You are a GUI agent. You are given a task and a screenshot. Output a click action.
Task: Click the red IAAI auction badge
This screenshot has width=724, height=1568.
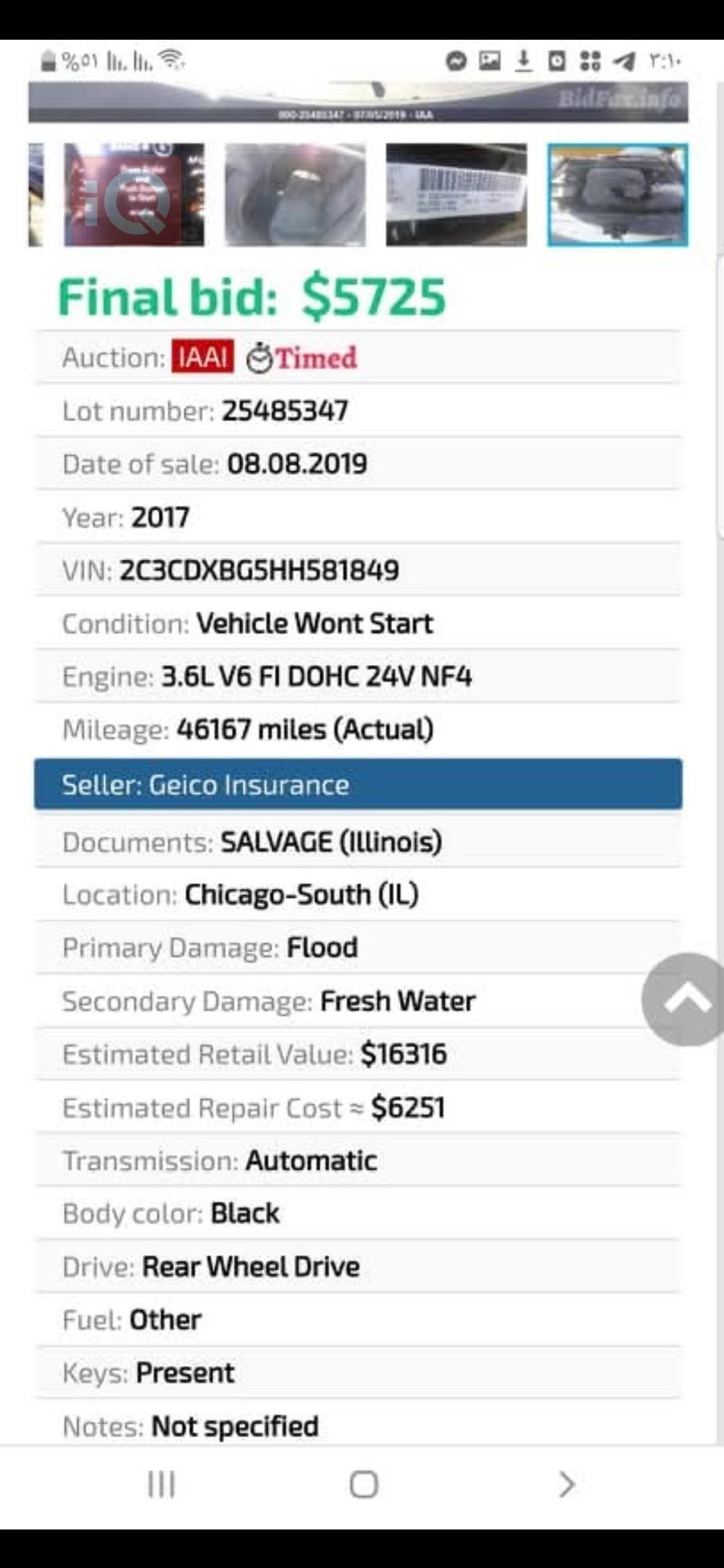(203, 357)
